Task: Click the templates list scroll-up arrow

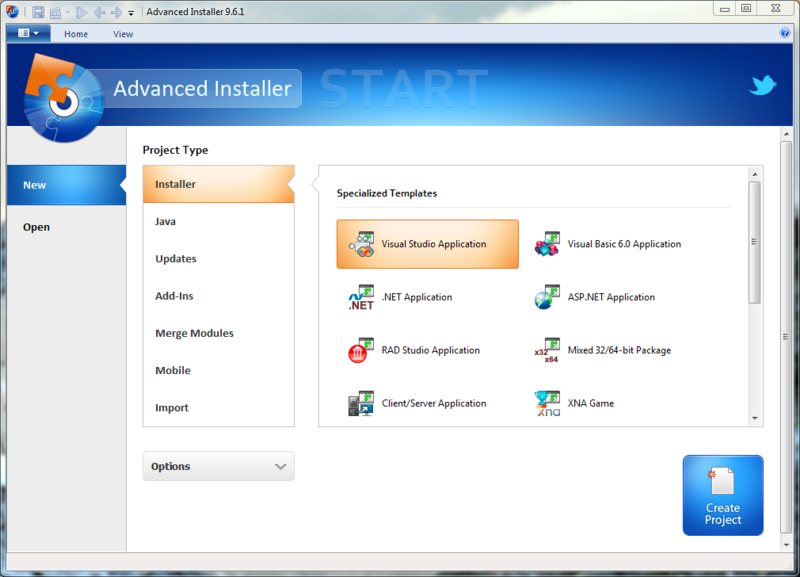Action: pos(755,174)
